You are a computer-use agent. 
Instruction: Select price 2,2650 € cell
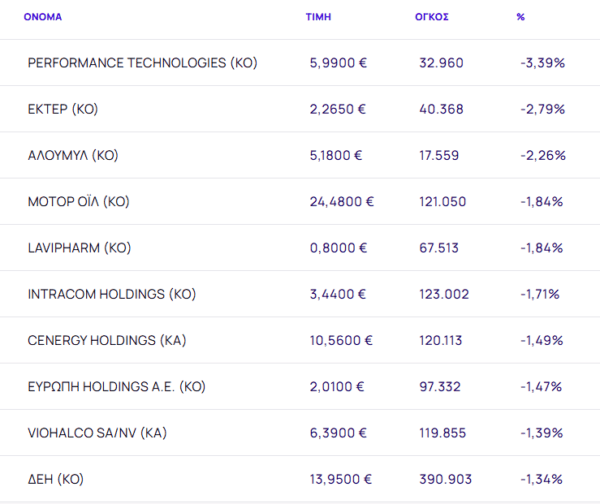[338, 109]
